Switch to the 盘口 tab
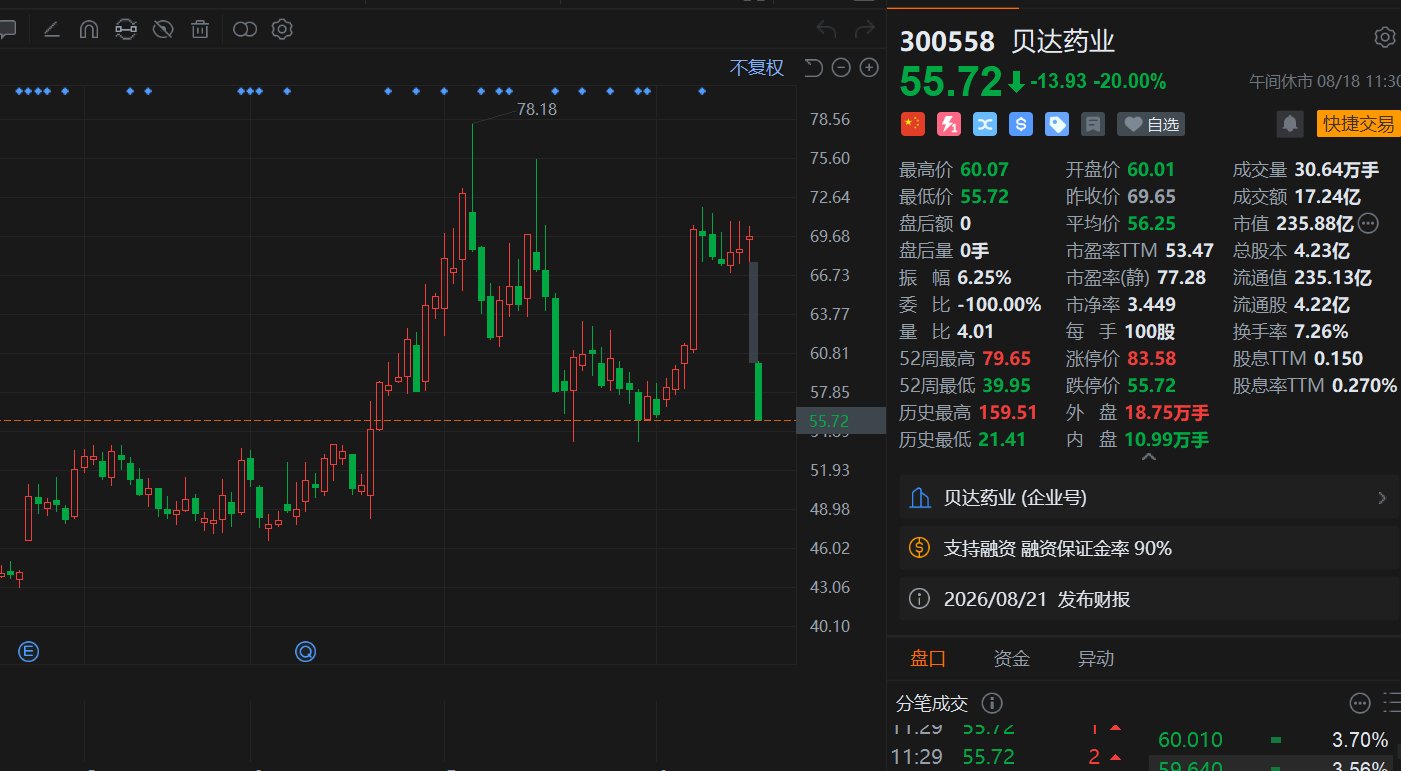This screenshot has height=771, width=1401. 927,658
